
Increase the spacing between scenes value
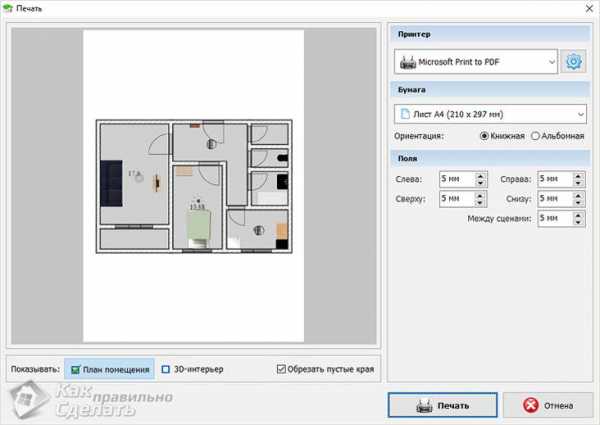(x=579, y=214)
